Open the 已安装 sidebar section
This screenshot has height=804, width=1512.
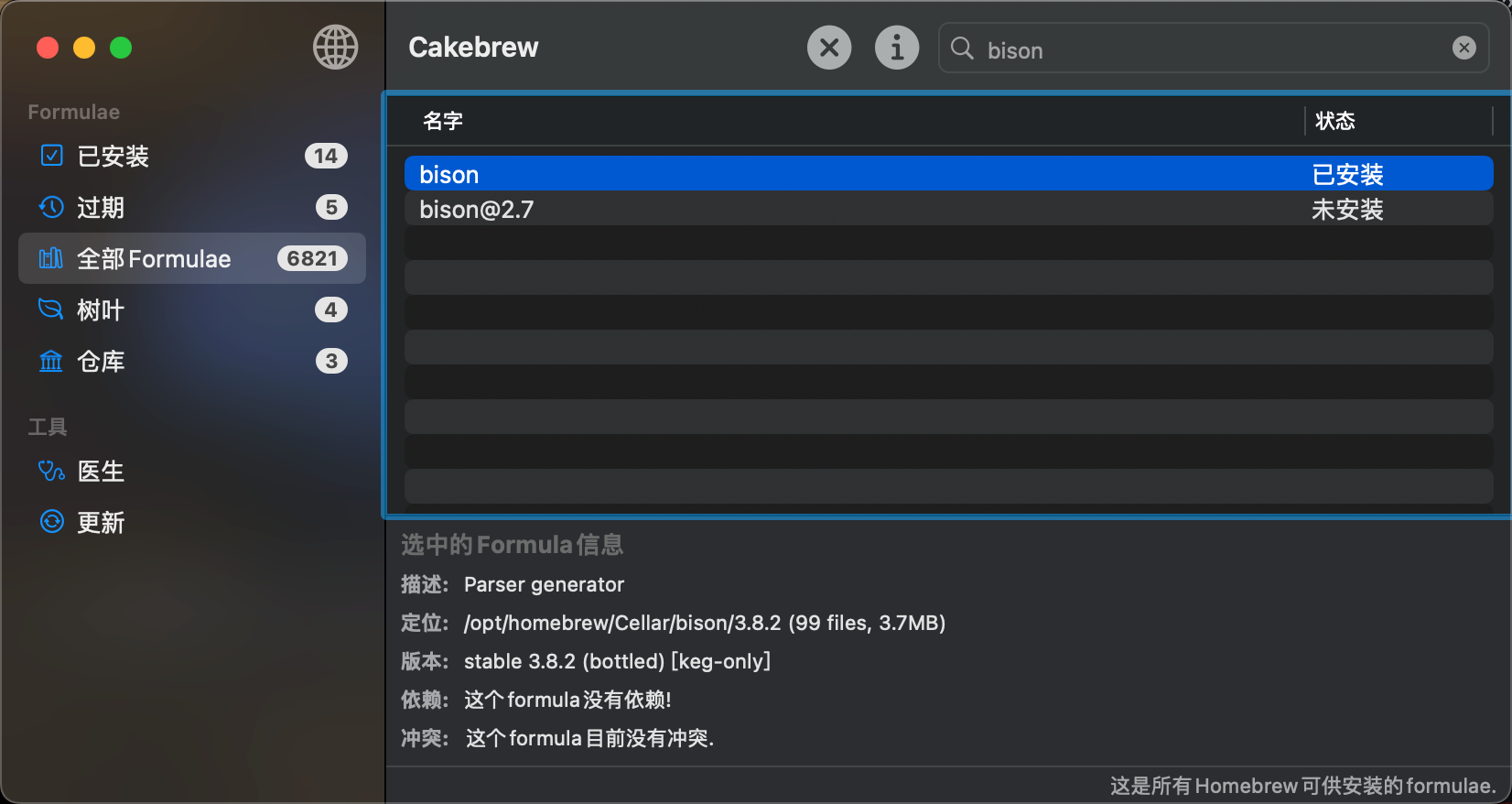pyautogui.click(x=192, y=156)
